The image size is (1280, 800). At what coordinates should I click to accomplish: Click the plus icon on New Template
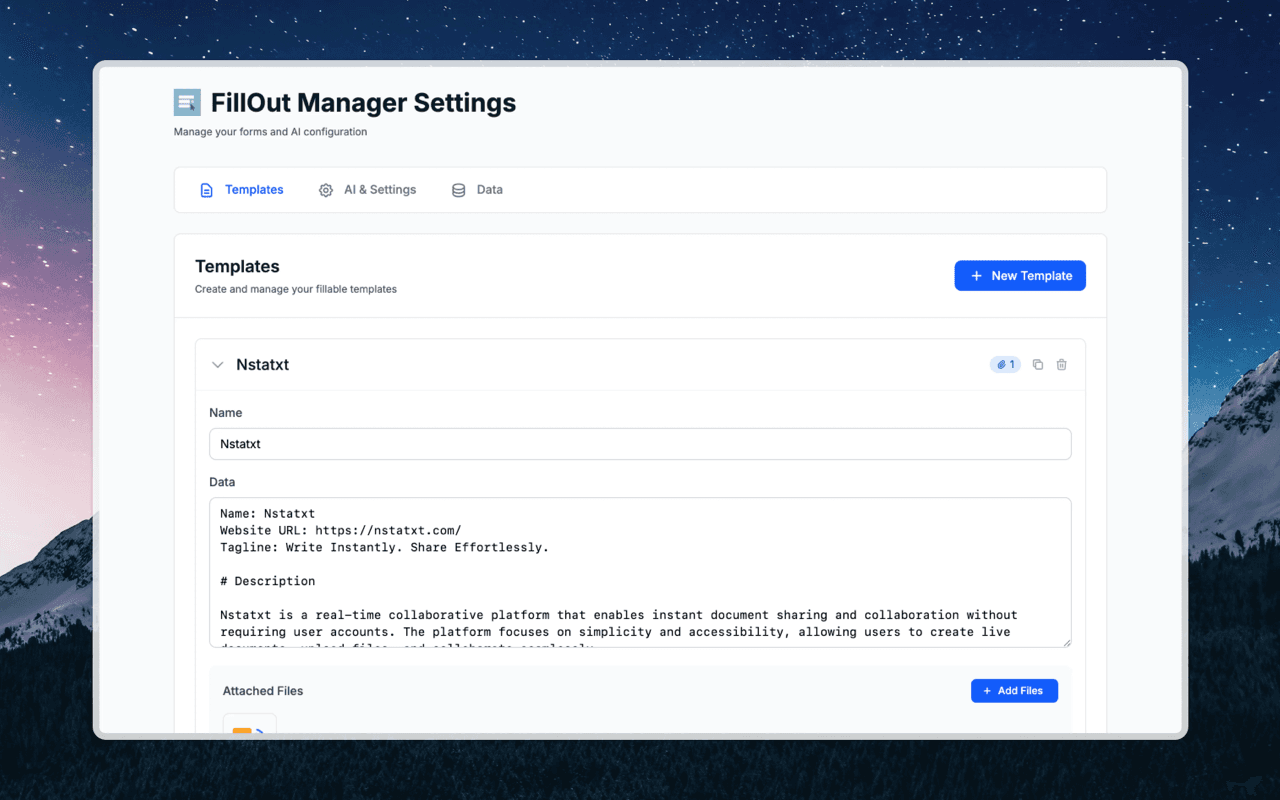pos(975,275)
